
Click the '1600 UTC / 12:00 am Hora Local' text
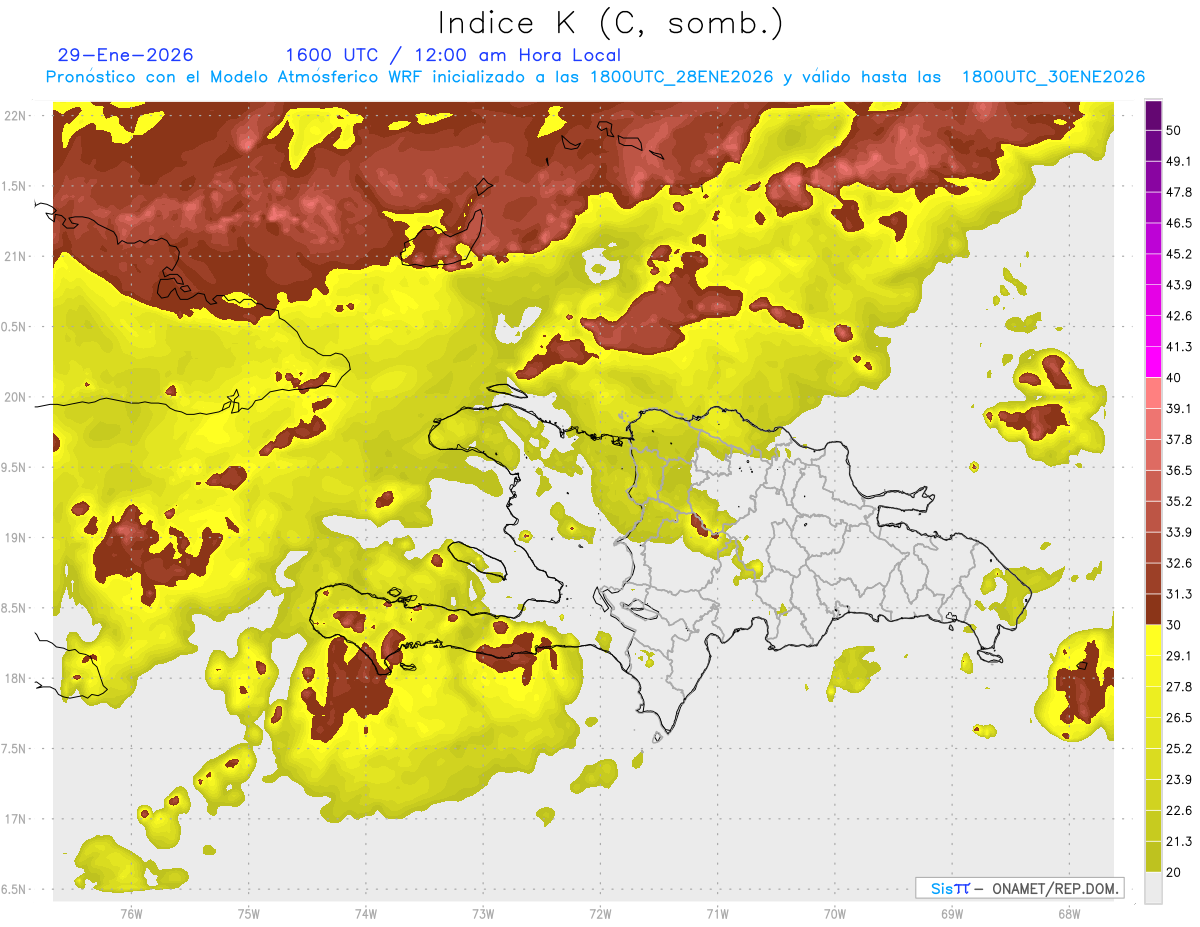coord(453,55)
